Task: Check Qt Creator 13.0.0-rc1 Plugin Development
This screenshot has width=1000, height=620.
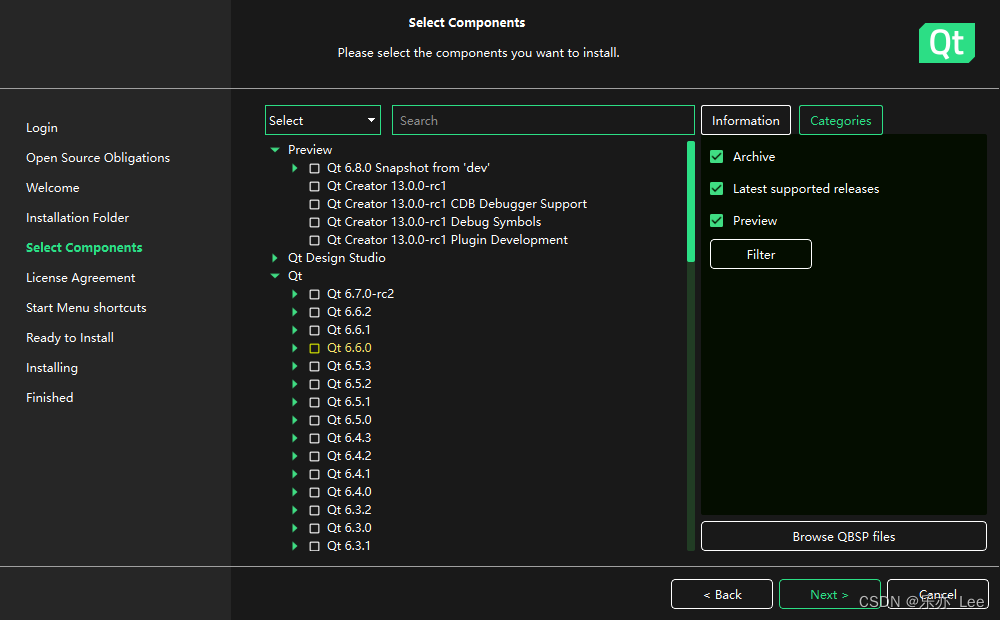Action: click(x=314, y=240)
